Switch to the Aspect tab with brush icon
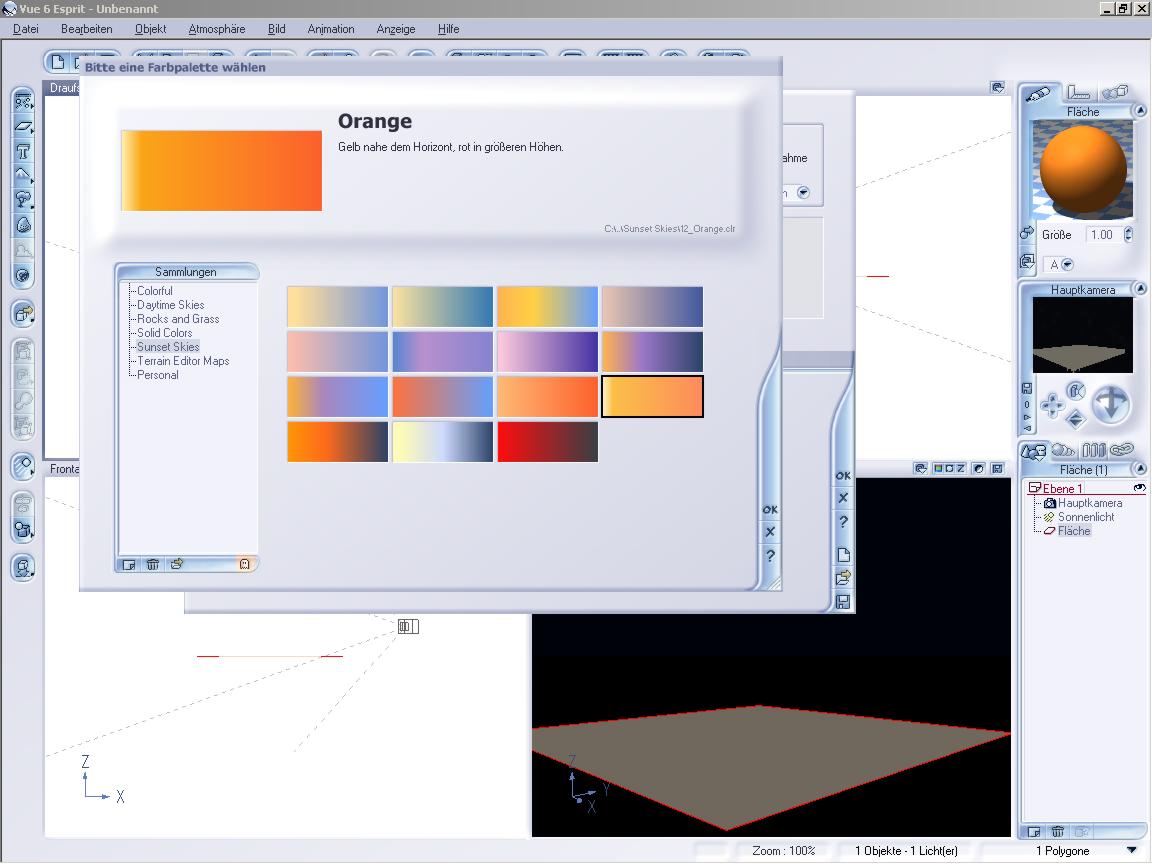Viewport: 1152px width, 864px height. tap(1038, 93)
